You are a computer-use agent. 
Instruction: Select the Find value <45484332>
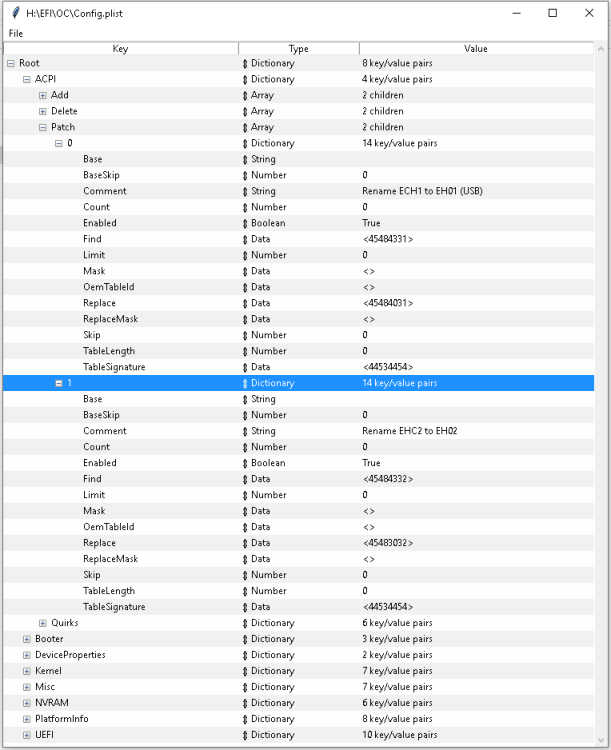point(388,479)
